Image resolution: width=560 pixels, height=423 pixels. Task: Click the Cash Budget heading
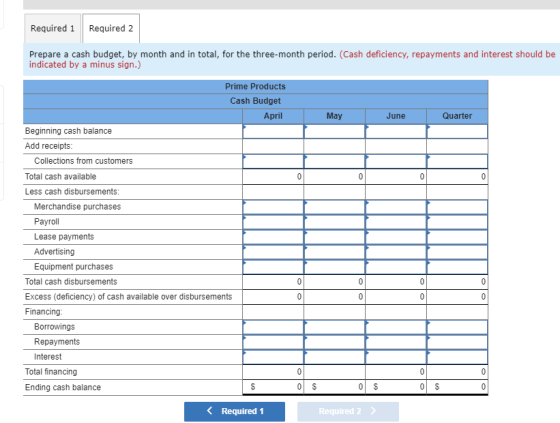point(255,101)
